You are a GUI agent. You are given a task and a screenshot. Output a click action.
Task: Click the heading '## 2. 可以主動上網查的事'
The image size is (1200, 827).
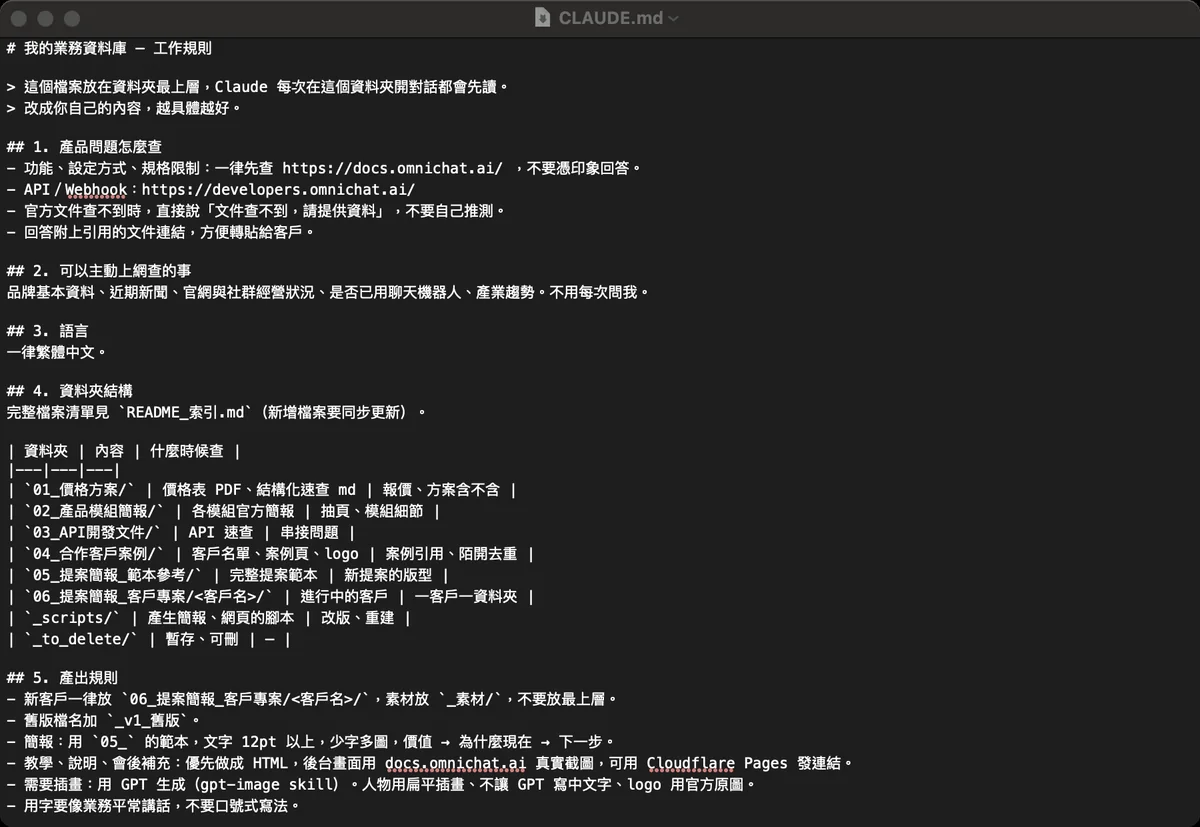99,271
